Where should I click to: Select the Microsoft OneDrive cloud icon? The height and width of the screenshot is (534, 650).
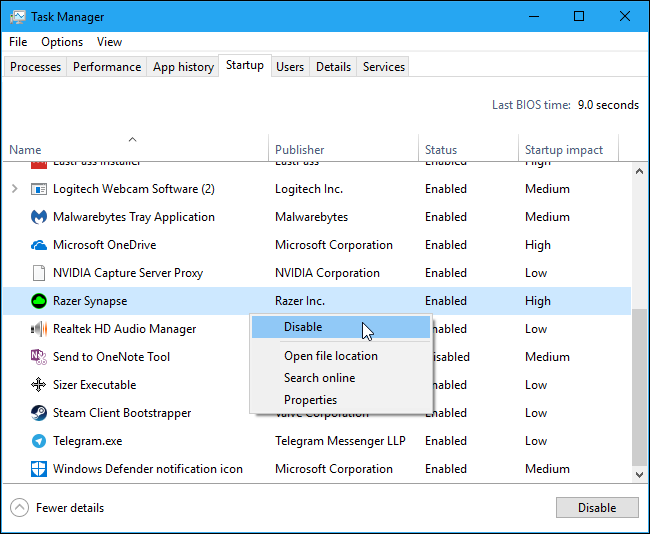(x=39, y=245)
